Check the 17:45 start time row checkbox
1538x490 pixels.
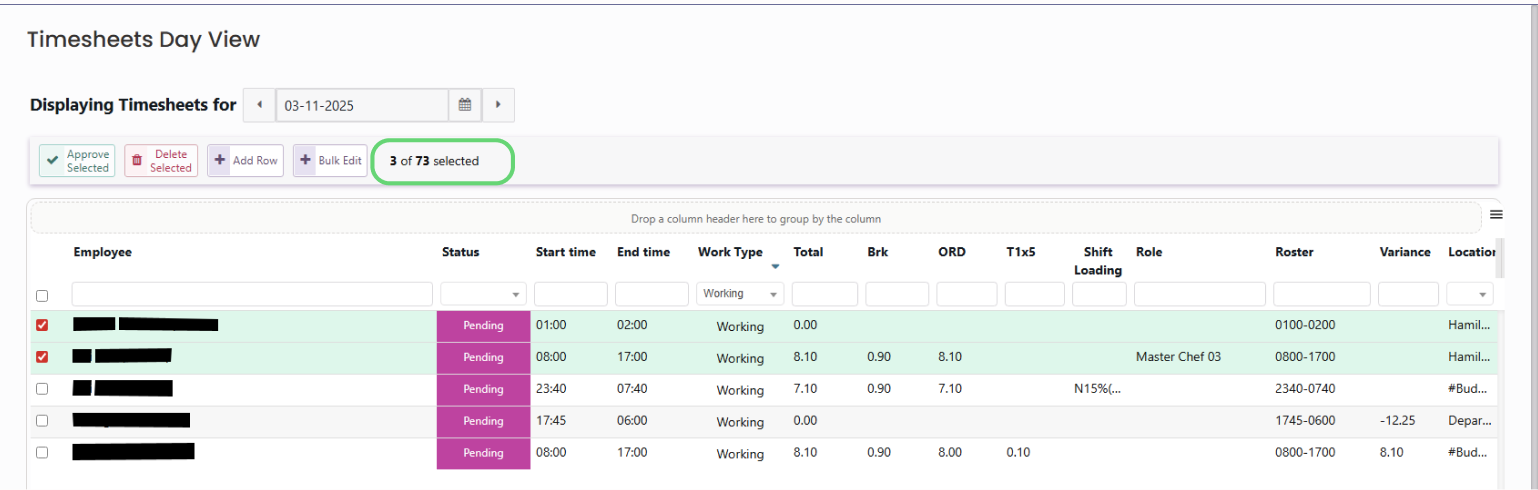[42, 421]
